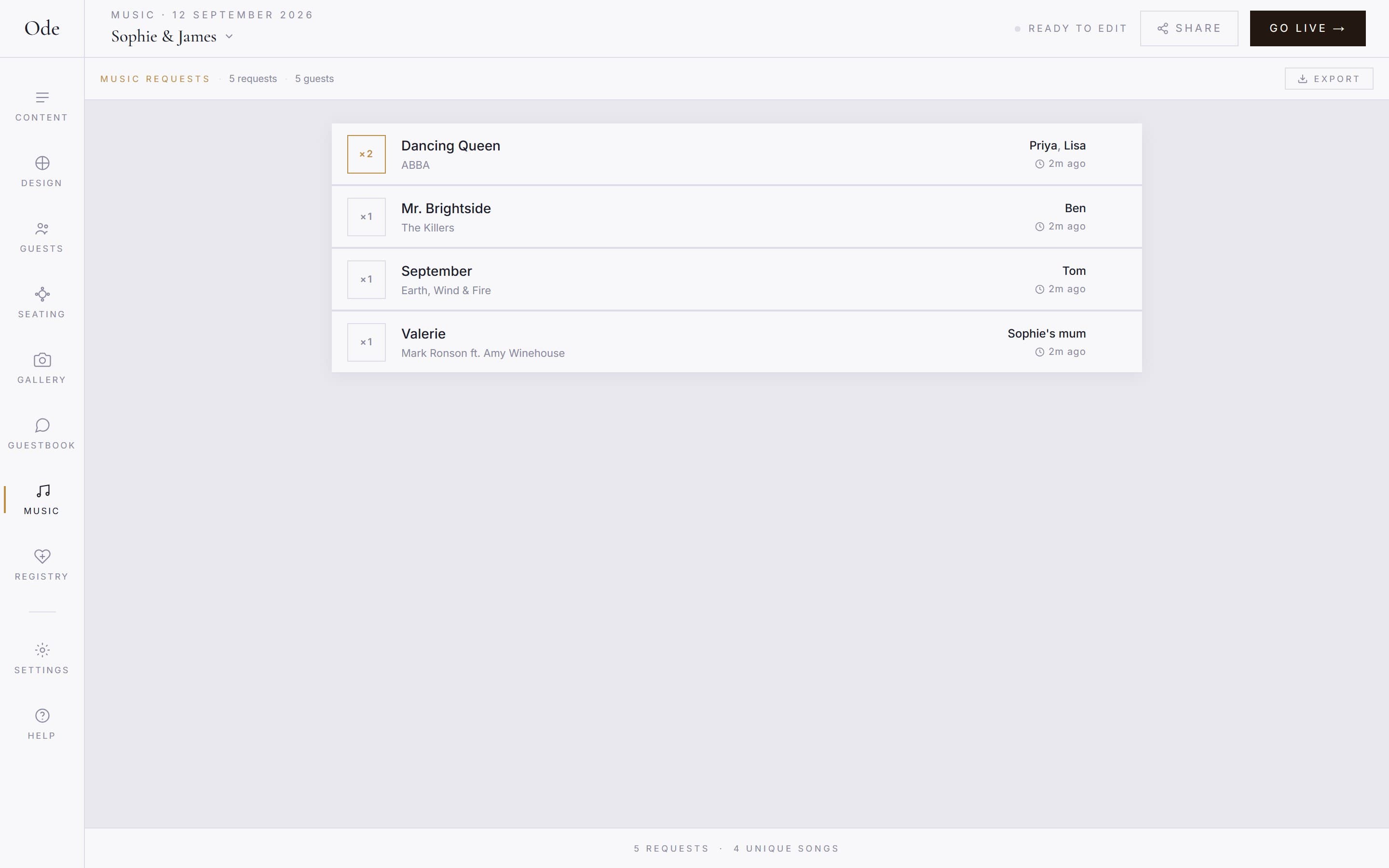1389x868 pixels.
Task: Click the Registry sidebar label
Action: (42, 576)
